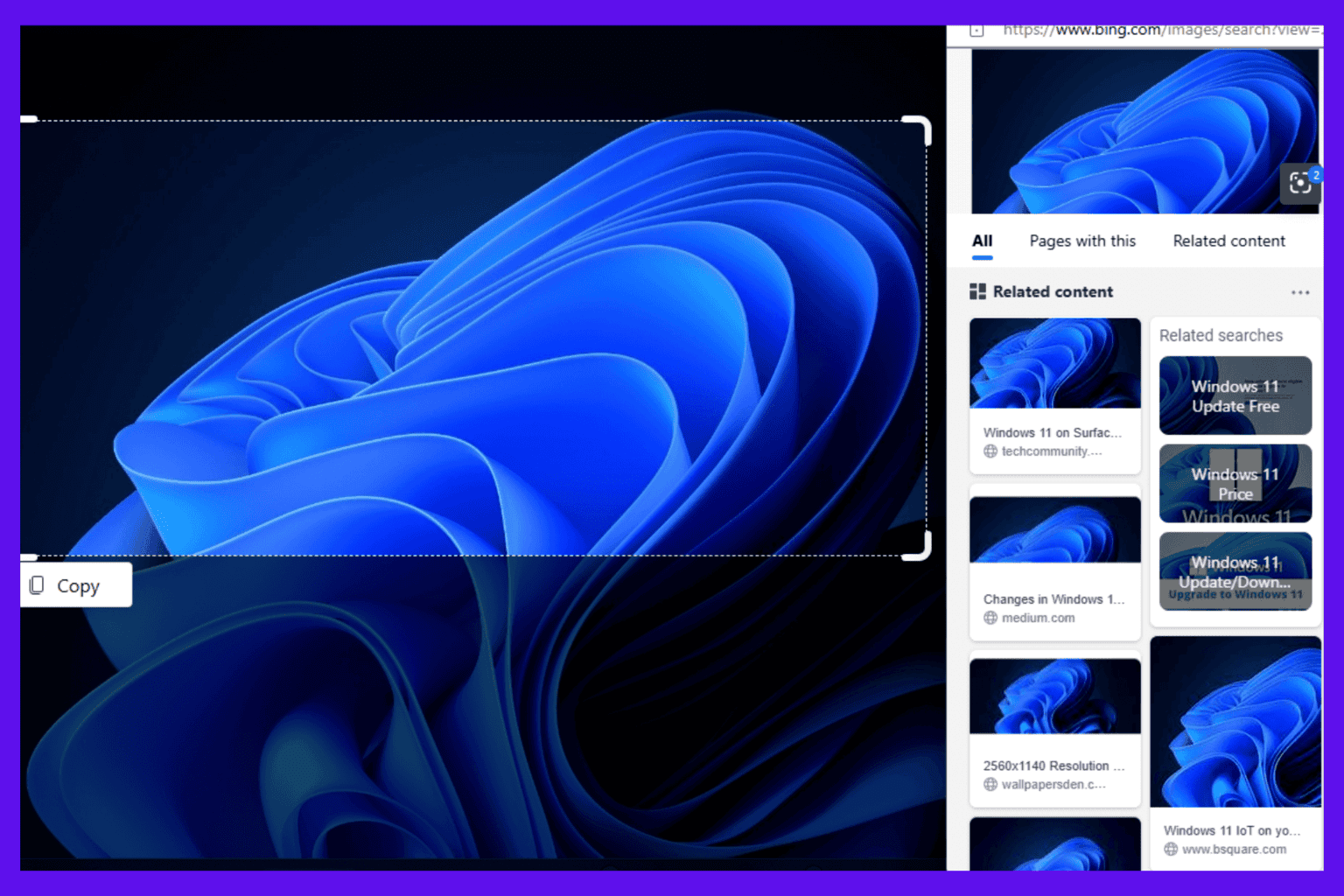1344x896 pixels.
Task: Click the globe icon beside techcommunity
Action: coord(990,451)
